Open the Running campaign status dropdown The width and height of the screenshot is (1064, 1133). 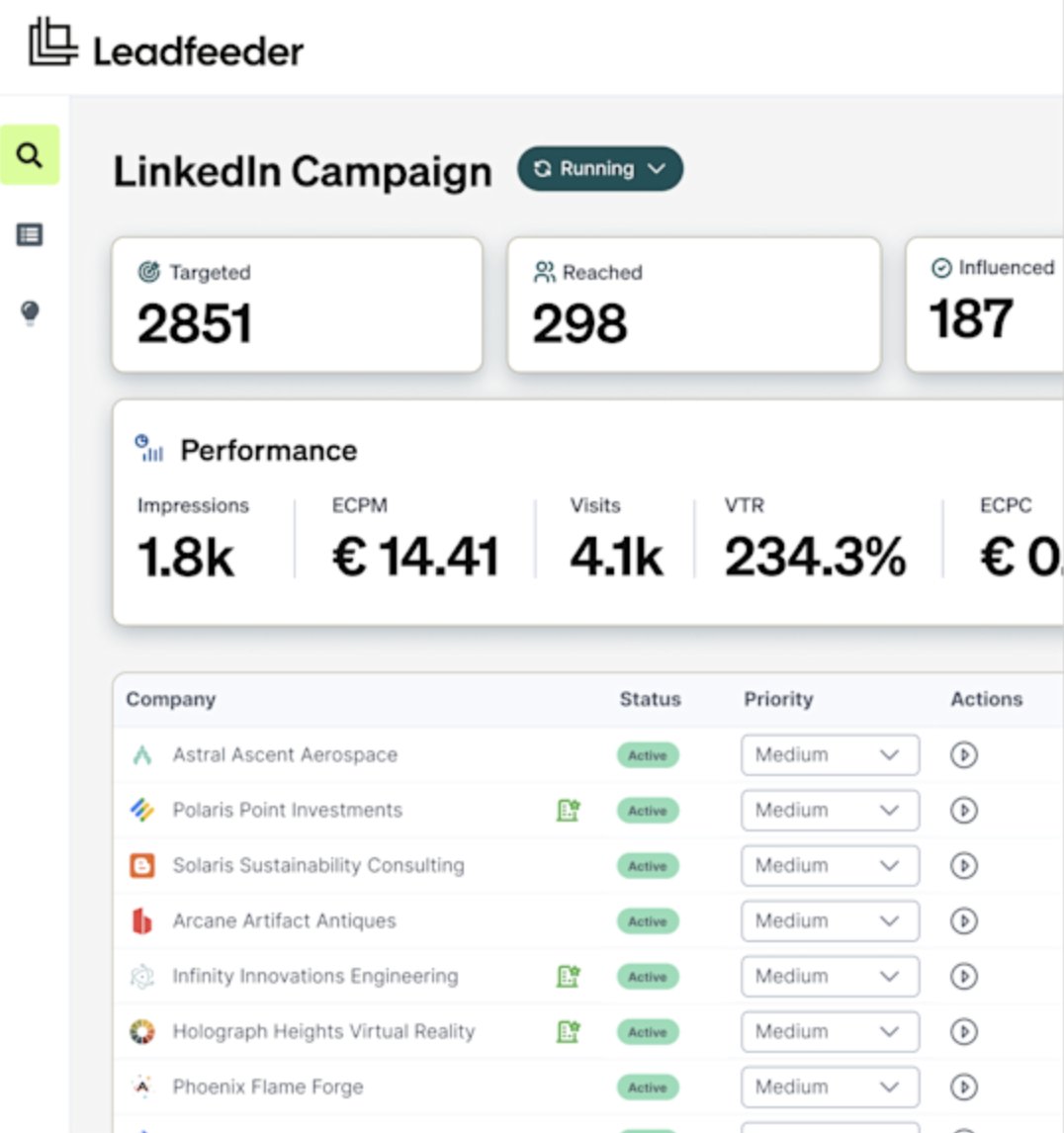coord(600,169)
